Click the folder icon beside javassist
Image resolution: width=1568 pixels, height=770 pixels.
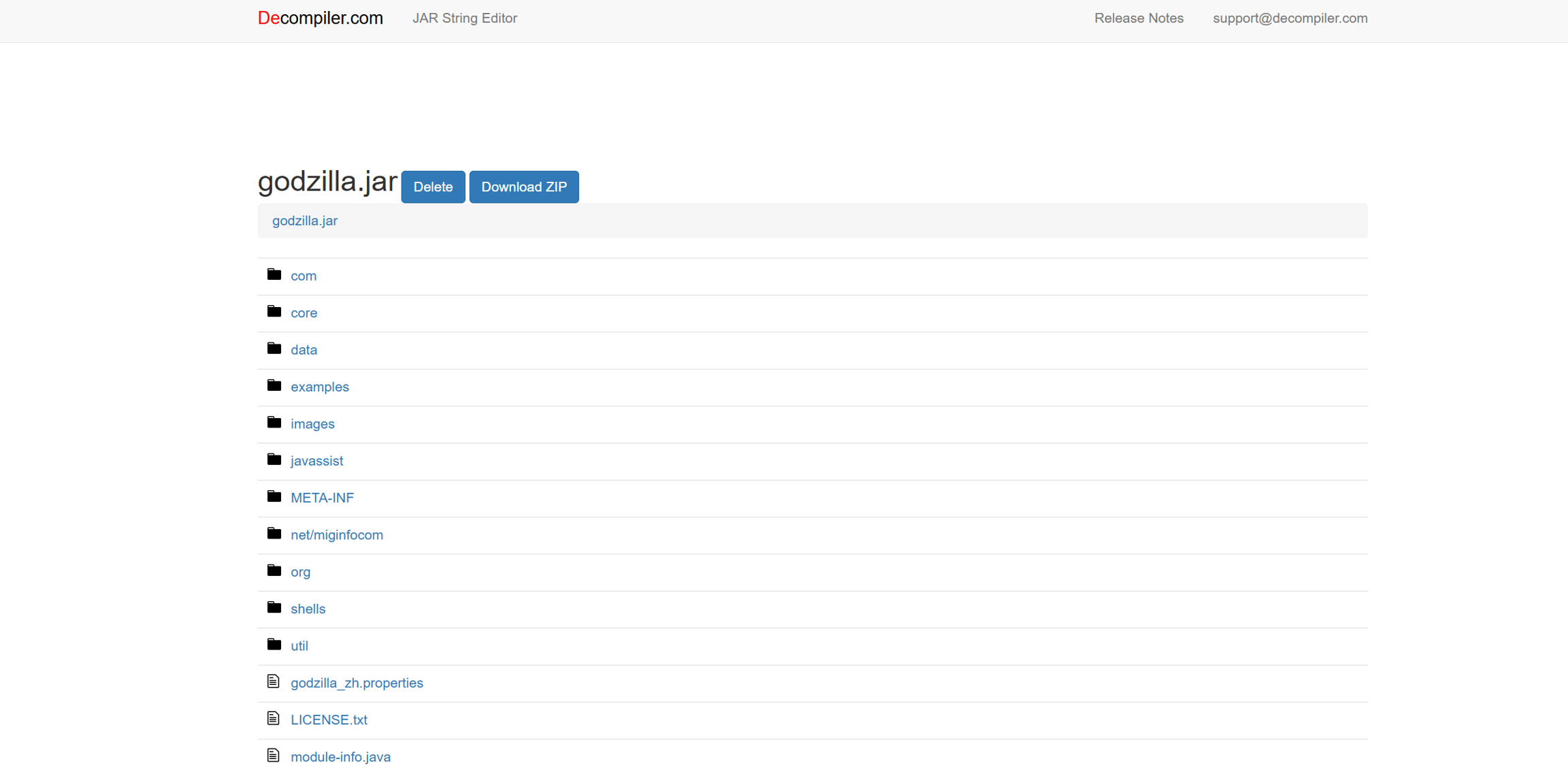(274, 460)
